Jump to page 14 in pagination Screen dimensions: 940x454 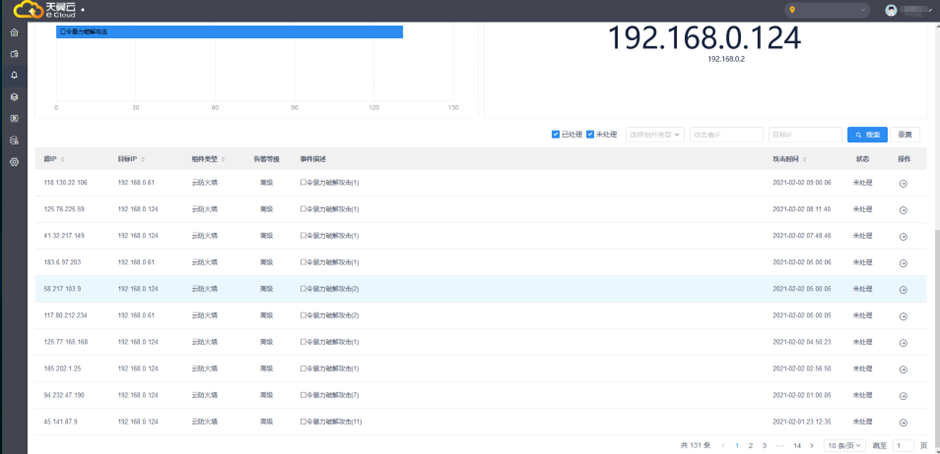point(797,445)
